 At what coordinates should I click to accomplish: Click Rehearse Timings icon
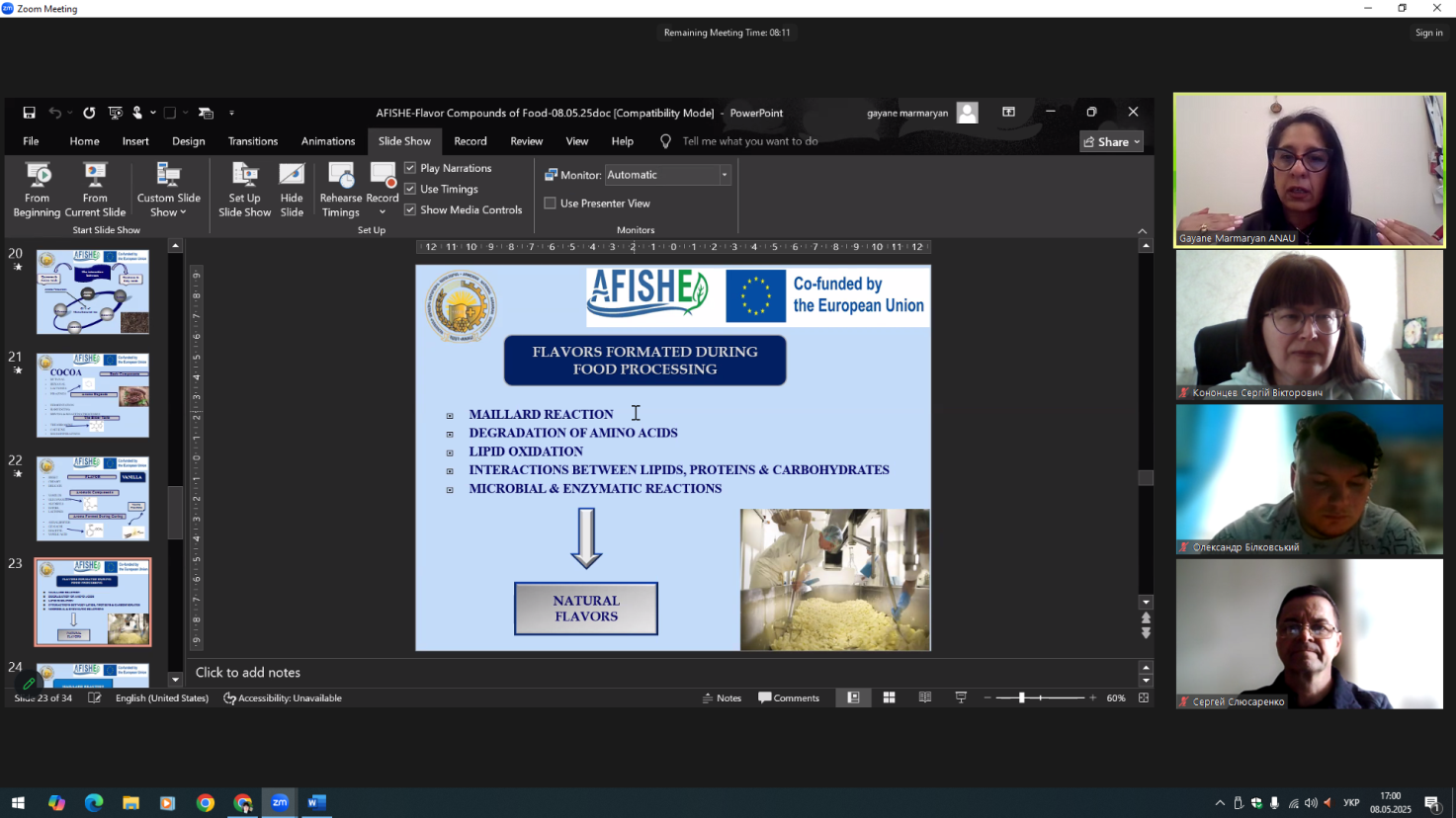[x=341, y=176]
